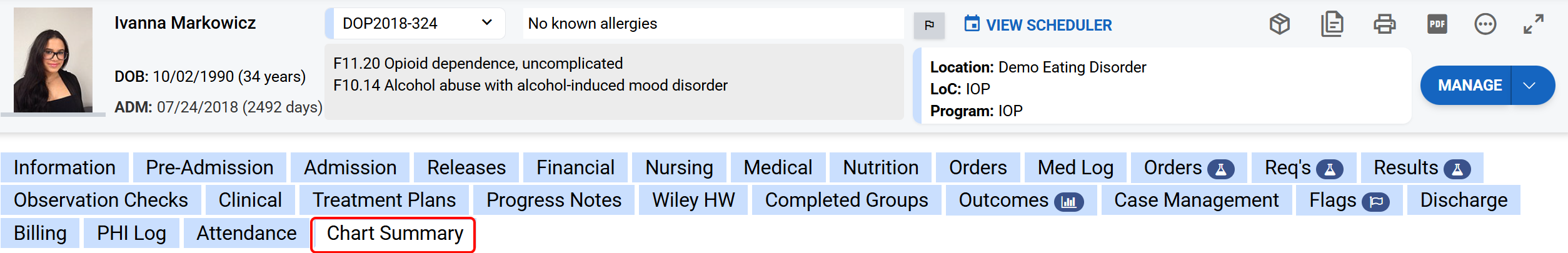This screenshot has width=1568, height=253.
Task: Go to the Med Log tab
Action: pyautogui.click(x=1075, y=168)
